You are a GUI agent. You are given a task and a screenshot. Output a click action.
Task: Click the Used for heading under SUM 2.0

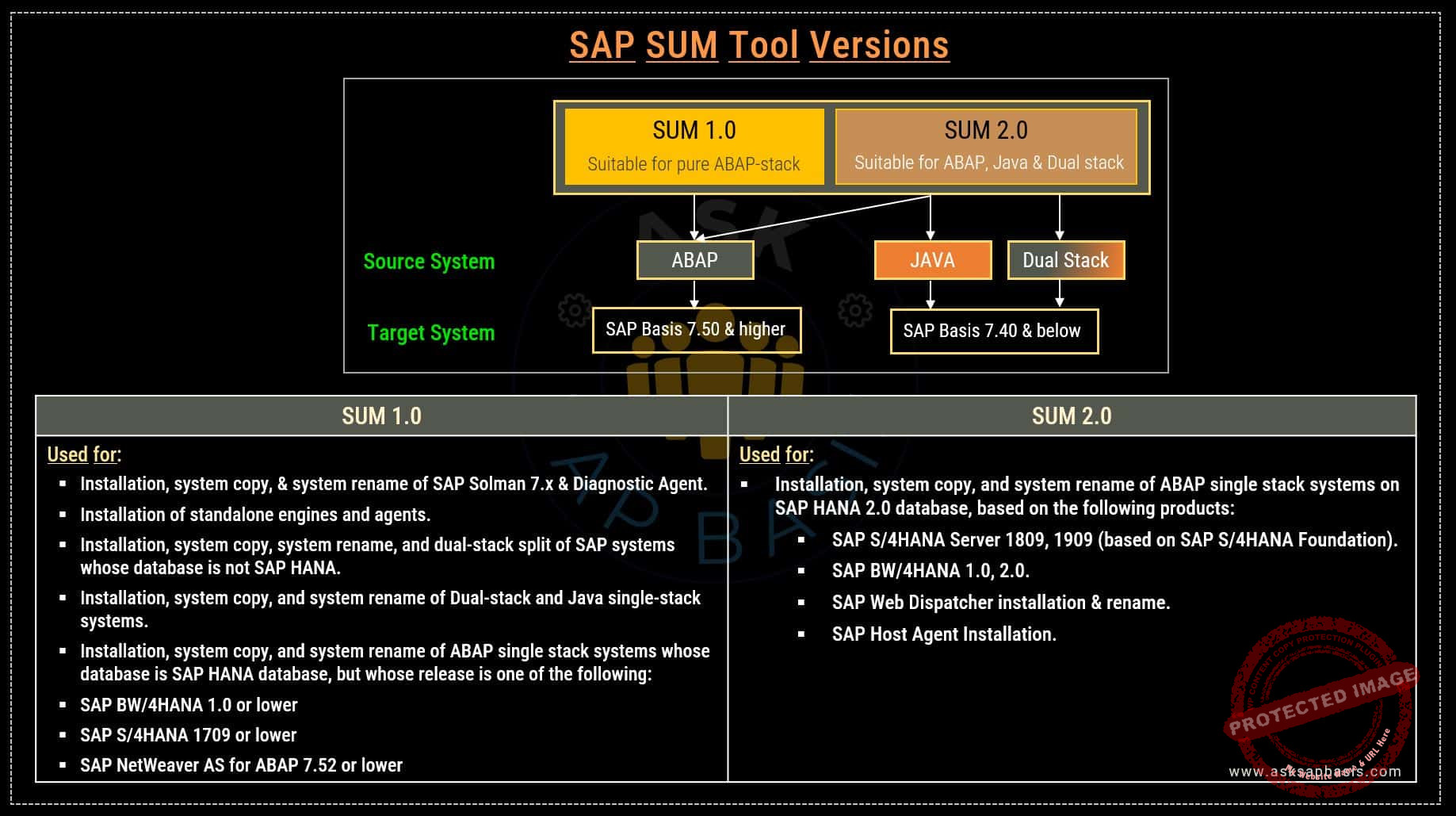click(776, 454)
